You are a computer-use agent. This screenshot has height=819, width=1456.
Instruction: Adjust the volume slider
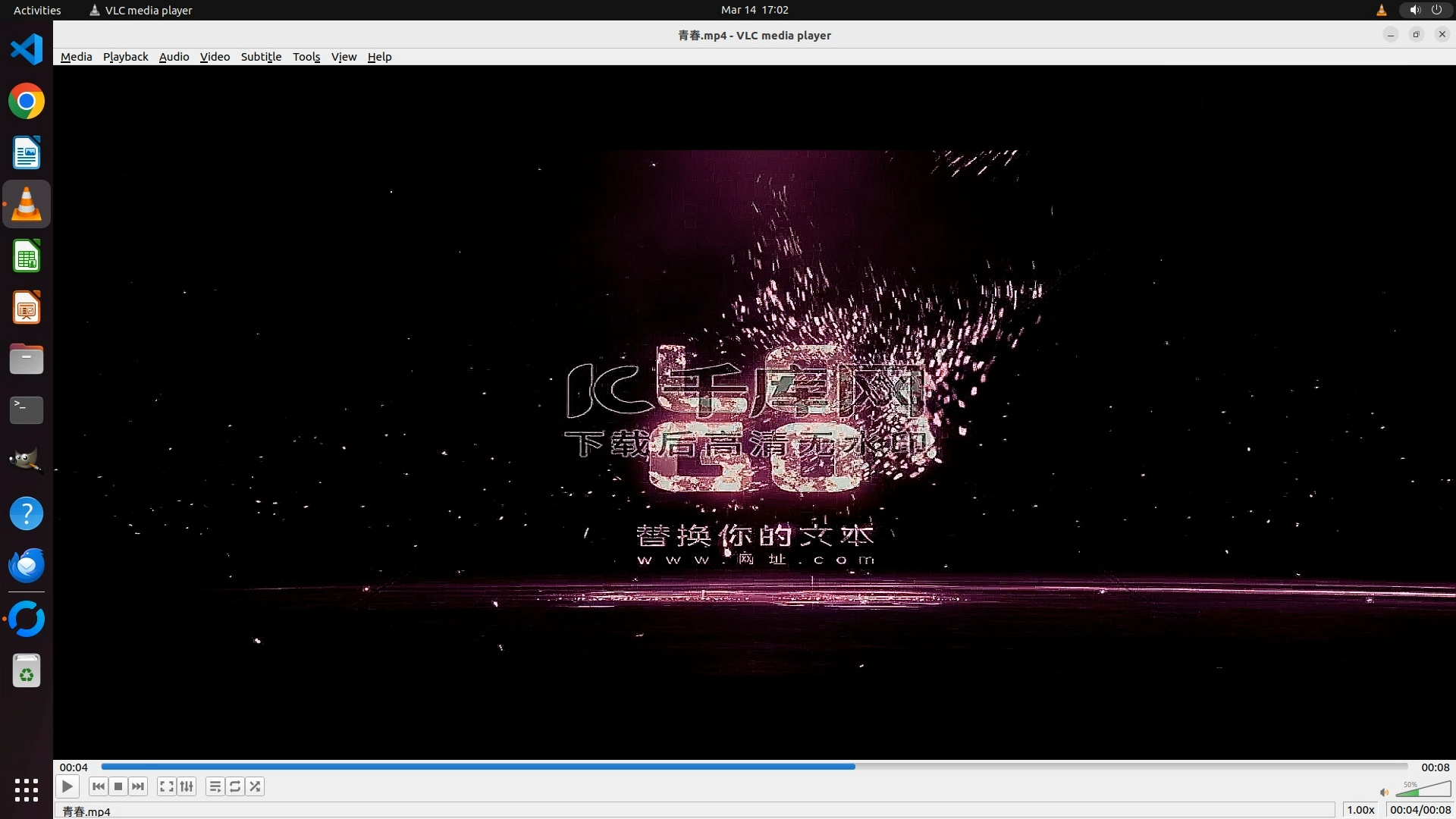(x=1423, y=791)
